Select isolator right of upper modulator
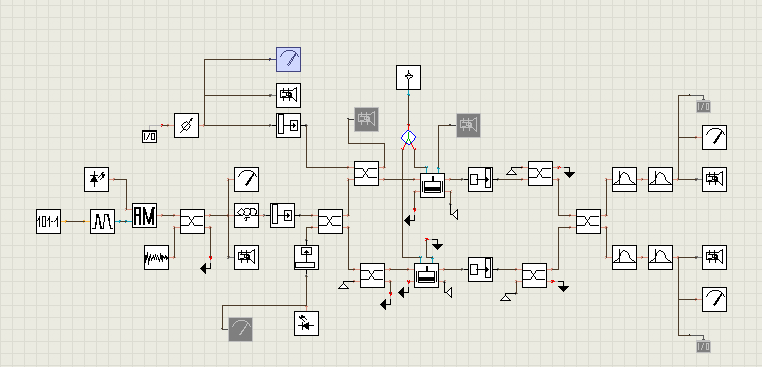Image resolution: width=762 pixels, height=367 pixels. pos(481,179)
